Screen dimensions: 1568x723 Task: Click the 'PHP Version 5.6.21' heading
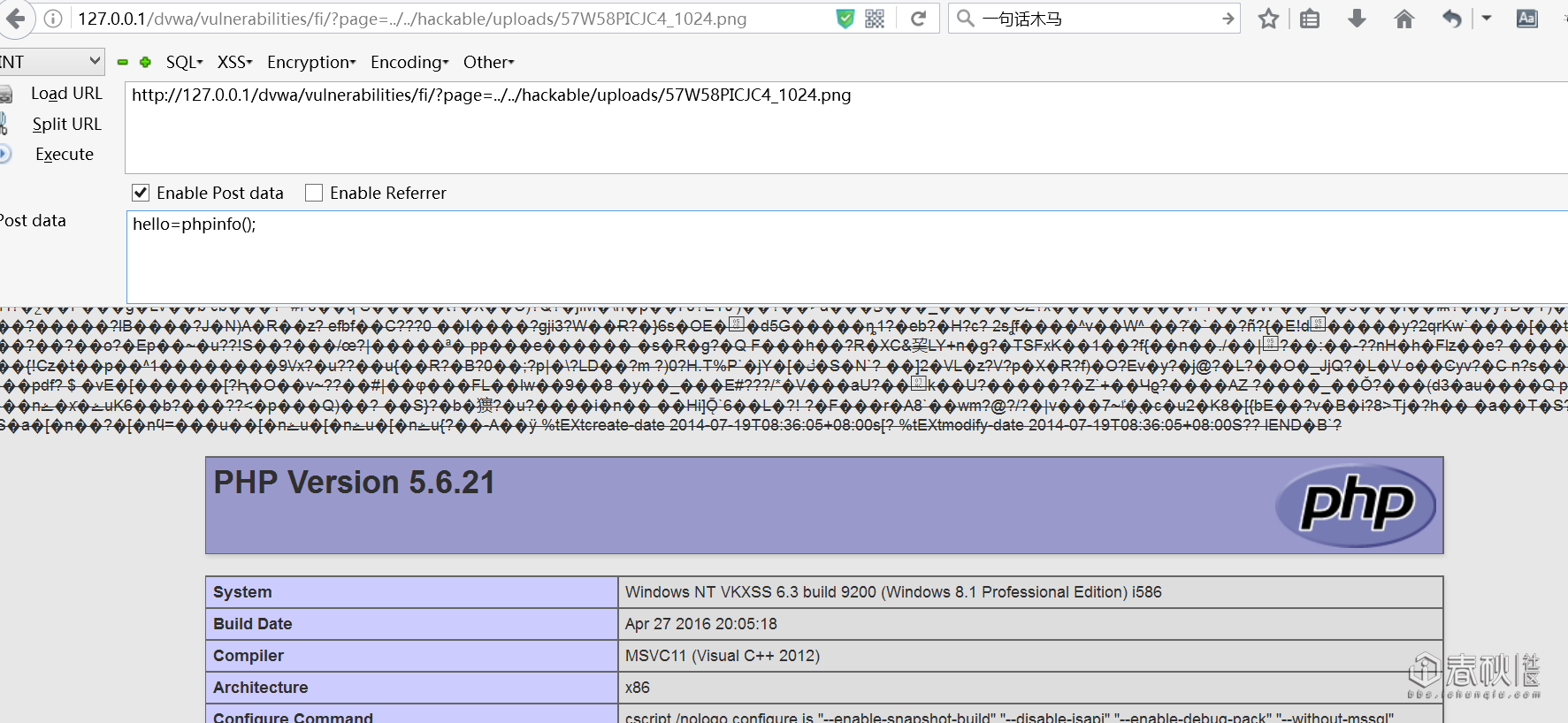point(355,483)
